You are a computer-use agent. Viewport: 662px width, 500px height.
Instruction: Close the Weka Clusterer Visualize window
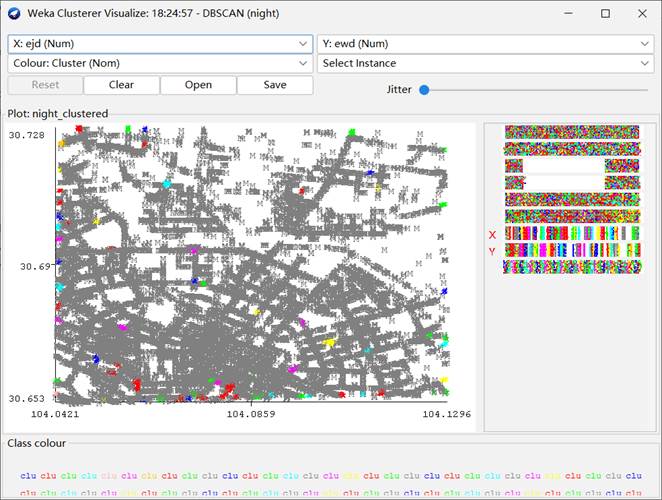642,14
